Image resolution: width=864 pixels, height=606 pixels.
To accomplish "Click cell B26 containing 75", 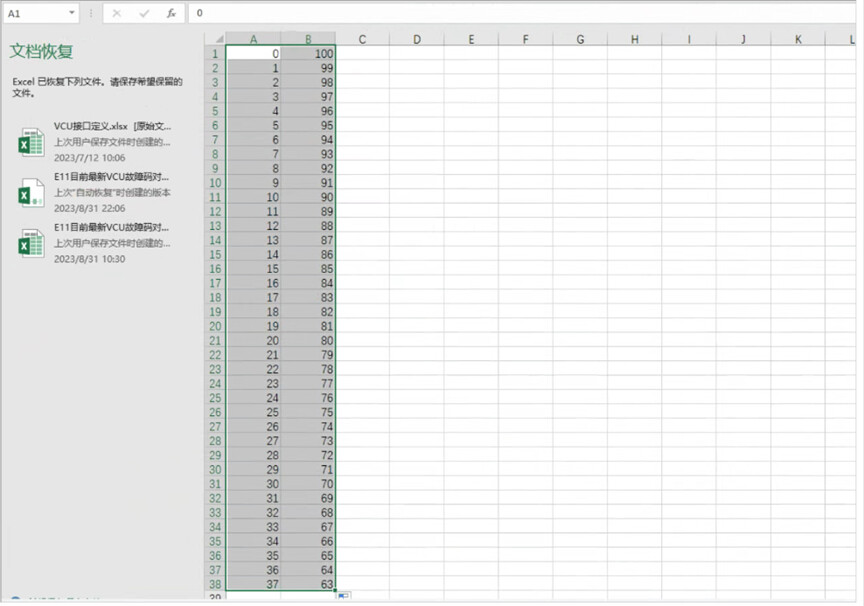I will 308,412.
